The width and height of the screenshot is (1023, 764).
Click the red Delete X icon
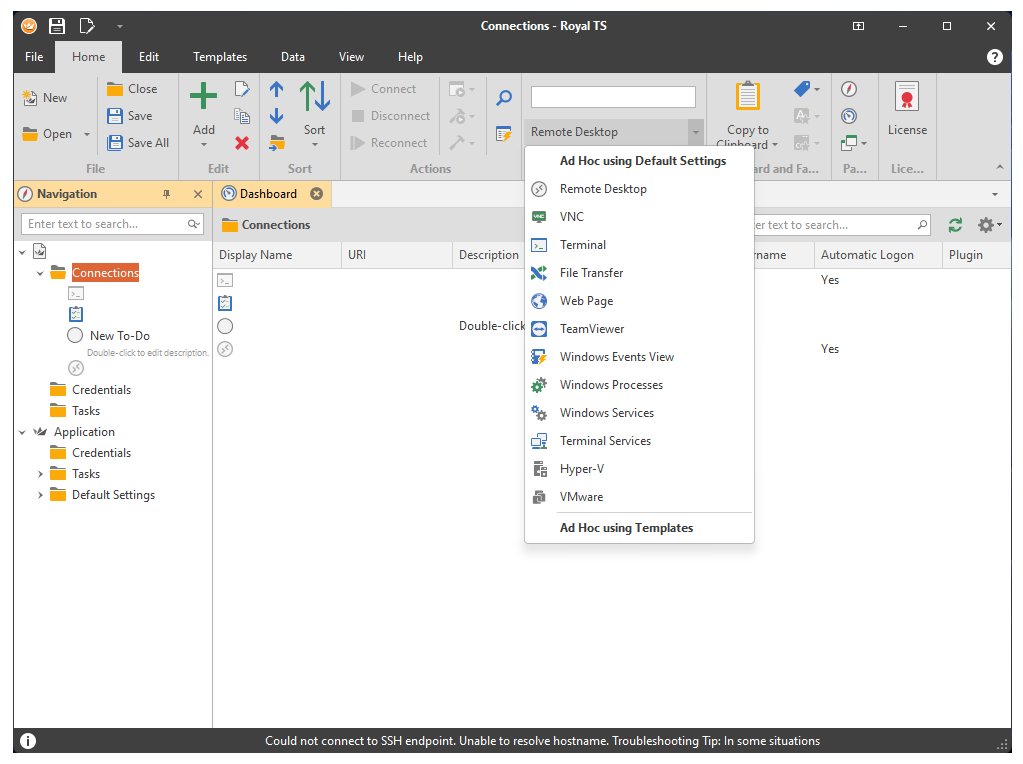point(241,143)
